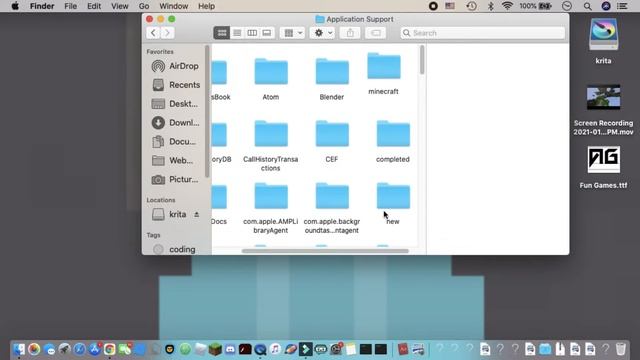Open Music app in the Dock
The width and height of the screenshot is (640, 360).
275,349
